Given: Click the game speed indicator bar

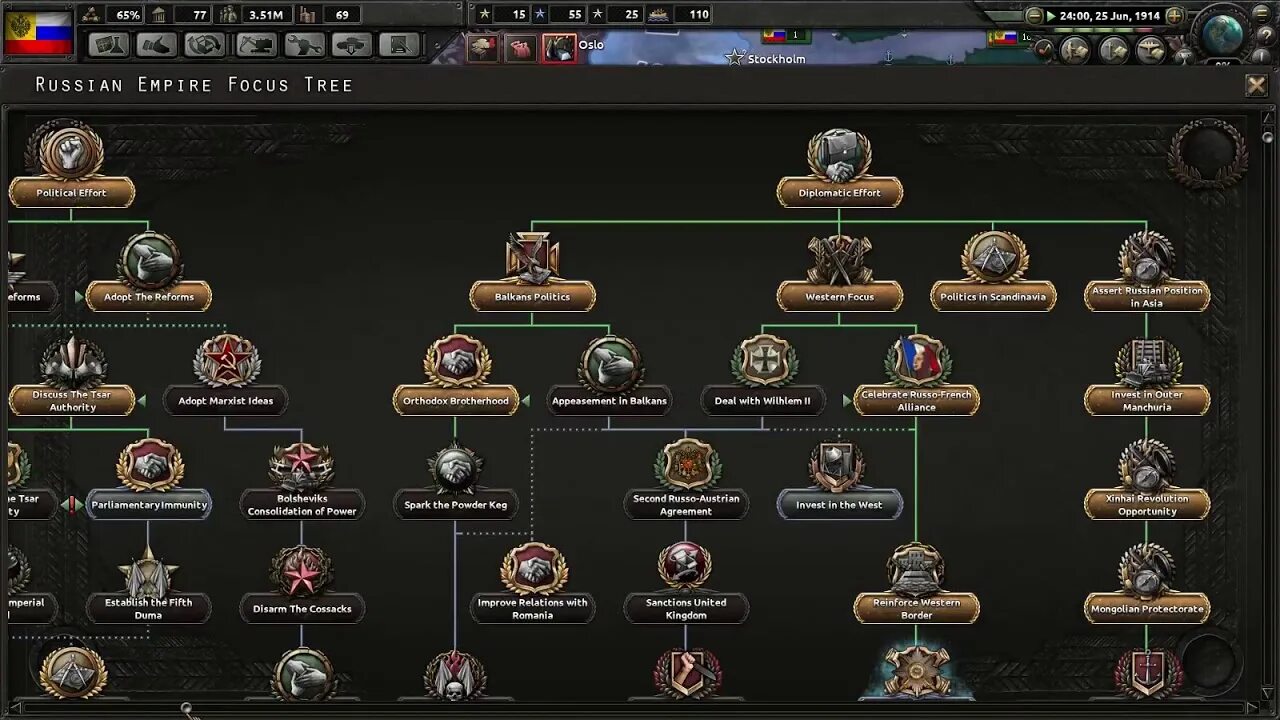Looking at the screenshot, I should [1104, 28].
